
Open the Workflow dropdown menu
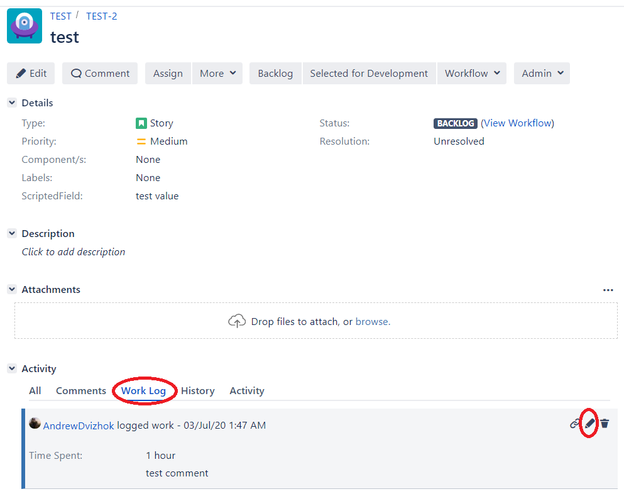click(x=472, y=73)
